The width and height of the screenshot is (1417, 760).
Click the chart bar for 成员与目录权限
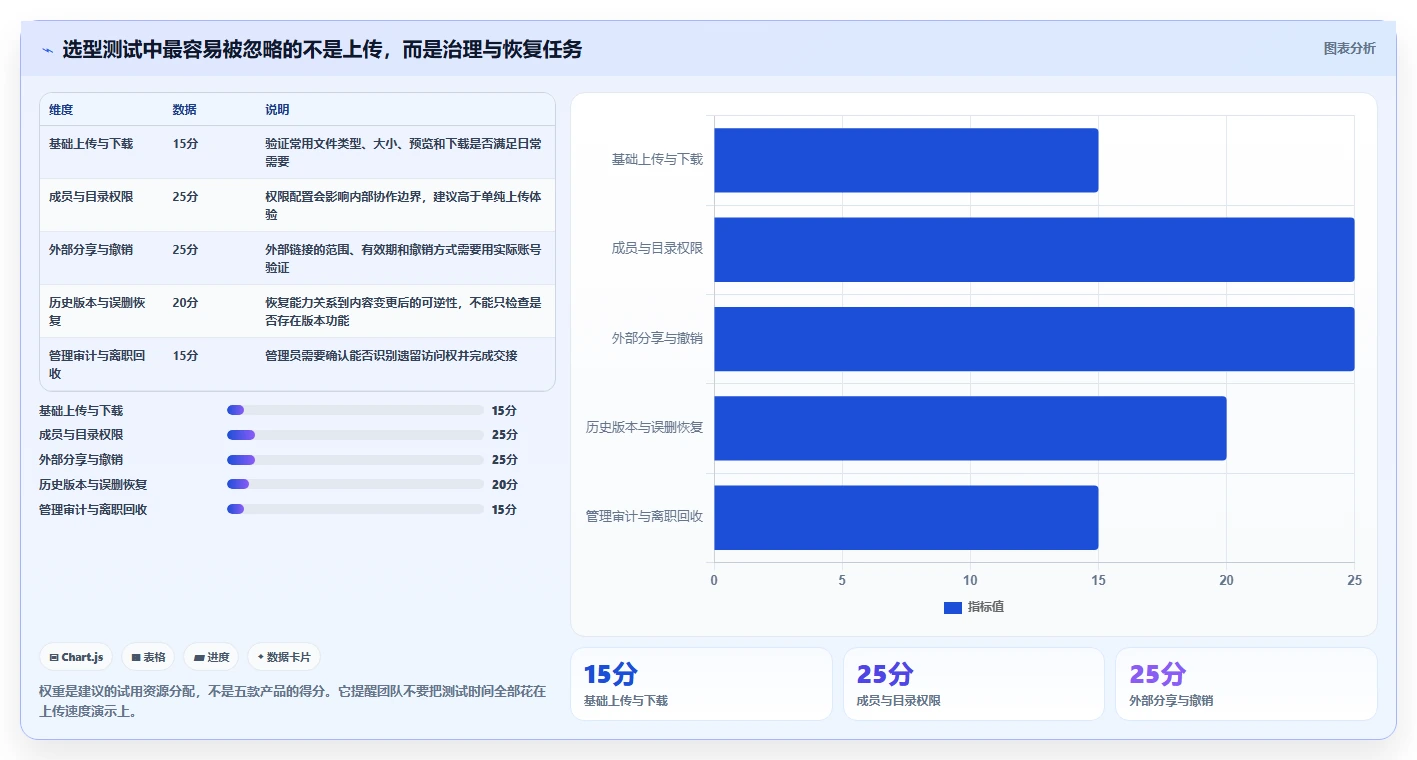pos(1034,249)
